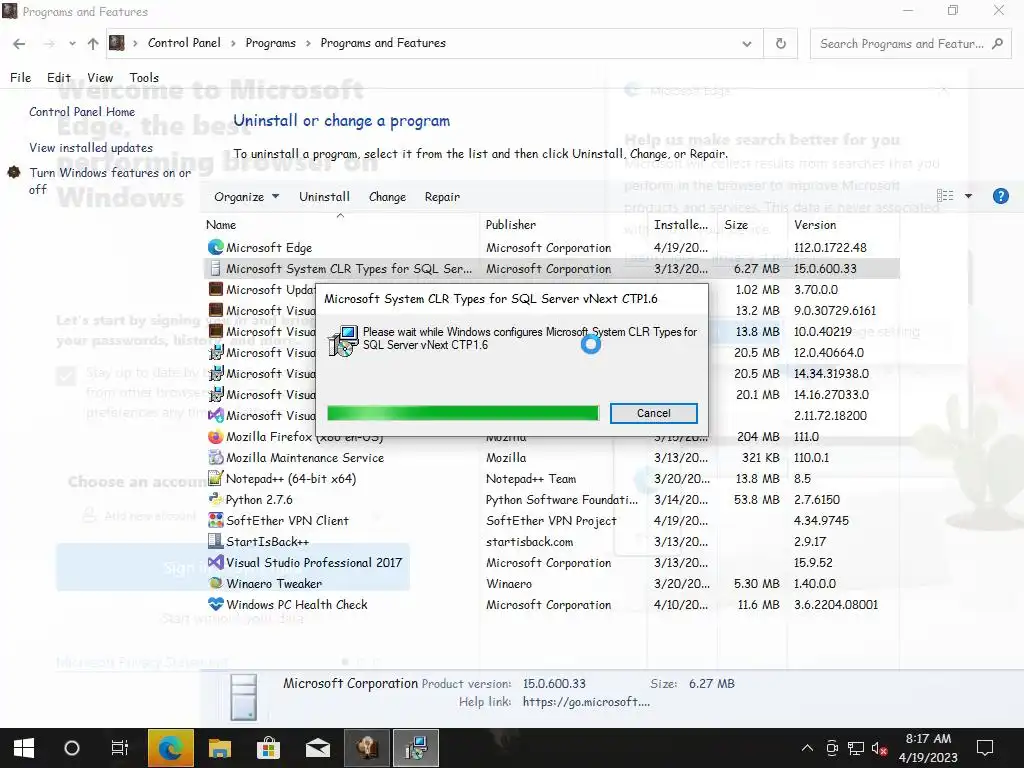Click the change view icon button
Screen dimensions: 1024x768
tap(945, 196)
